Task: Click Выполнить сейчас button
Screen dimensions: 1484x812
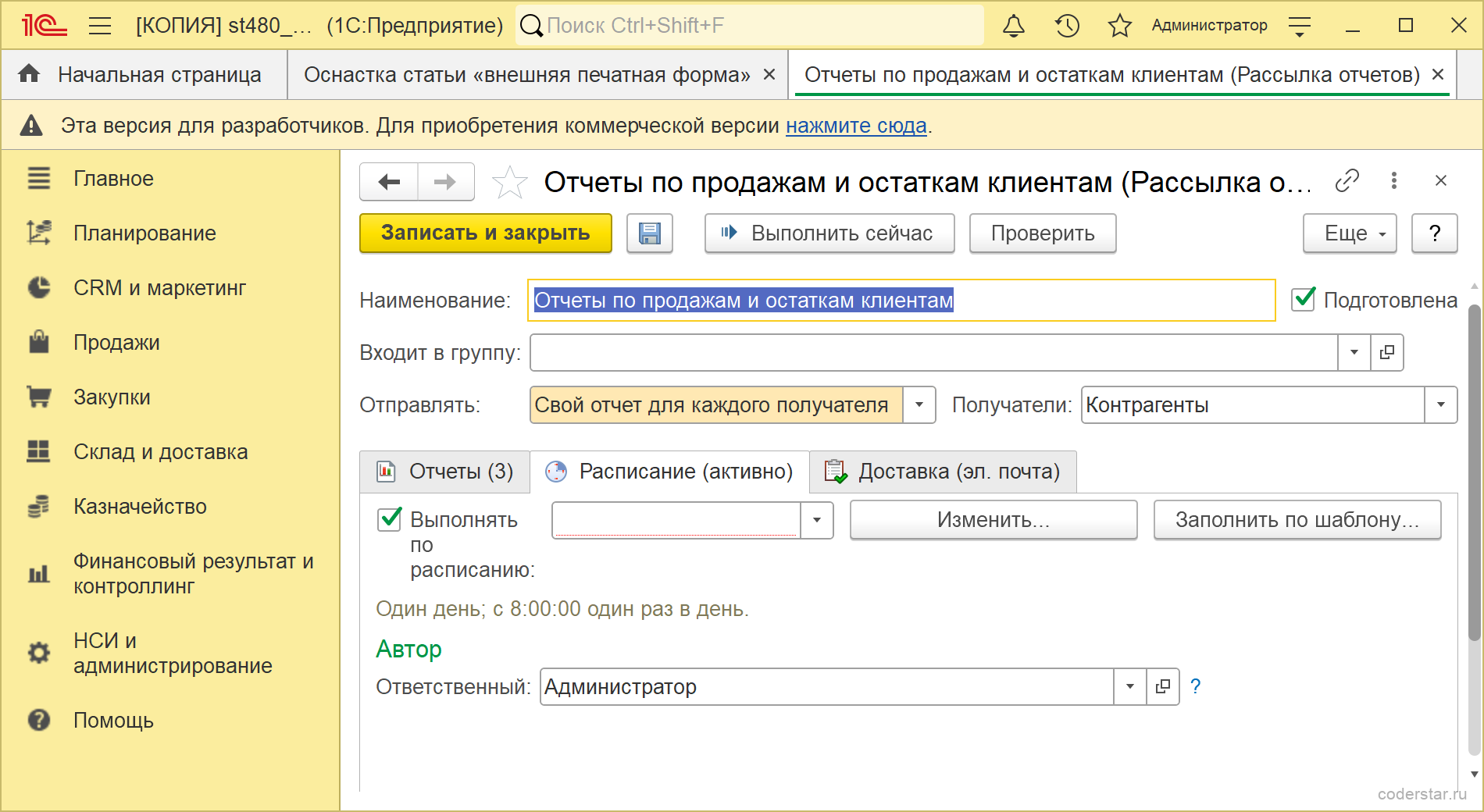Action: [x=829, y=233]
